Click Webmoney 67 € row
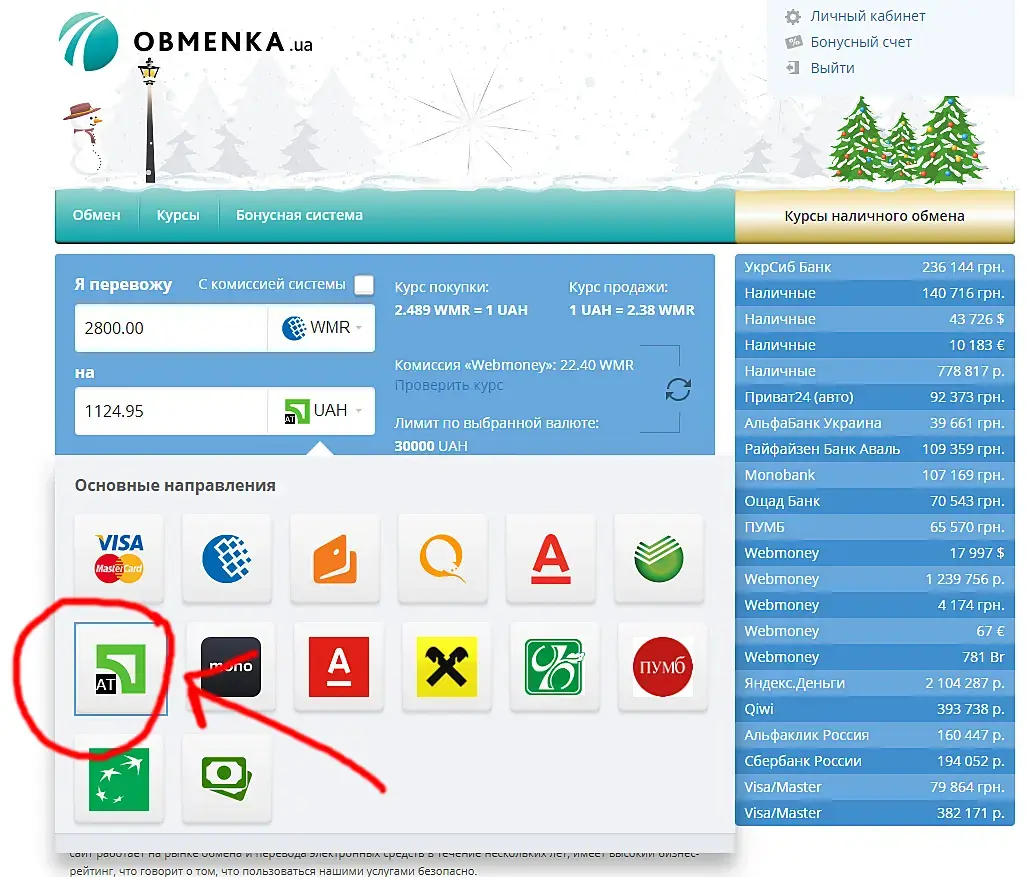The image size is (1035, 877). tap(875, 632)
